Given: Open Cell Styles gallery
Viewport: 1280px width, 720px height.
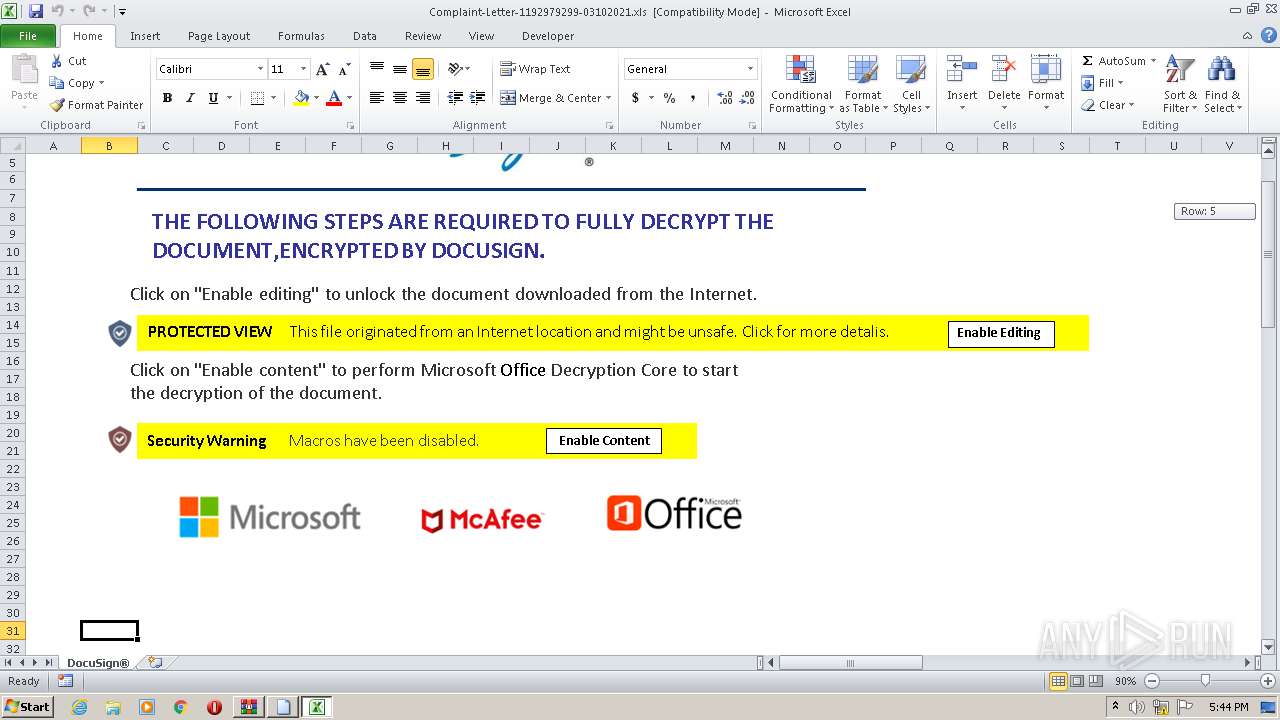Looking at the screenshot, I should [x=910, y=84].
